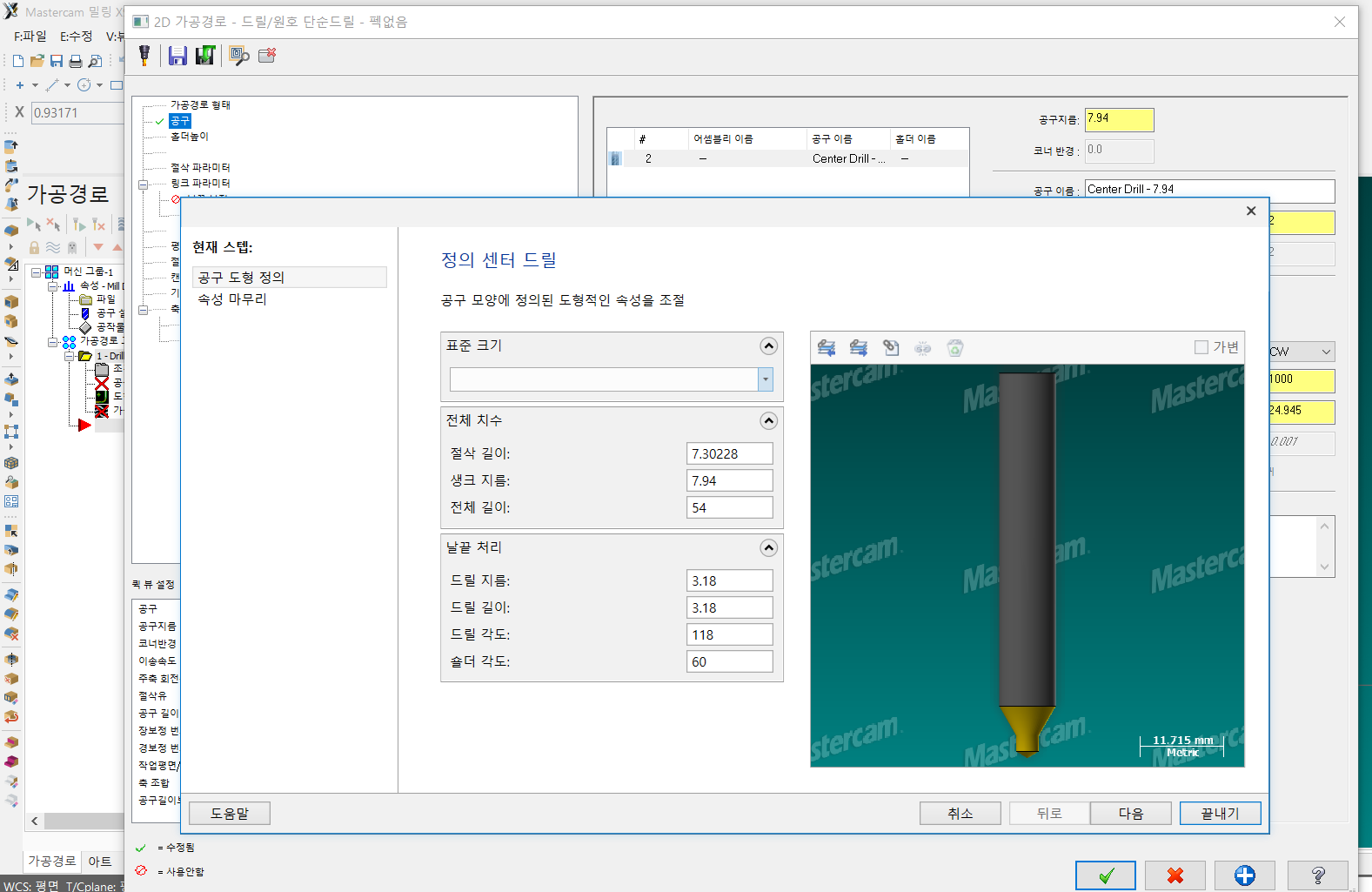Collapse the 머신 그룹-1 tree node

(37, 272)
